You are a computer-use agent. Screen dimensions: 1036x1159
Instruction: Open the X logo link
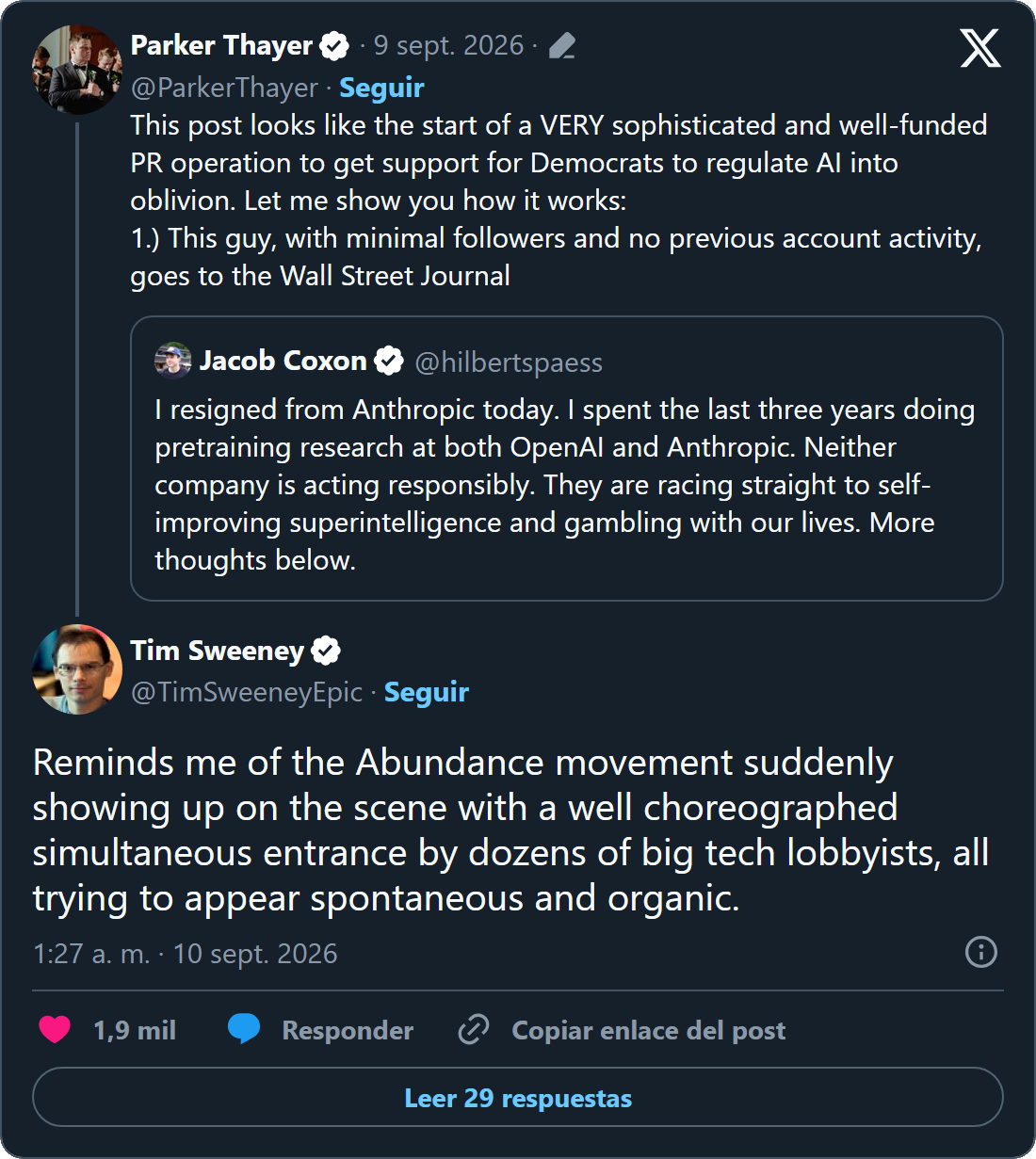pos(980,47)
